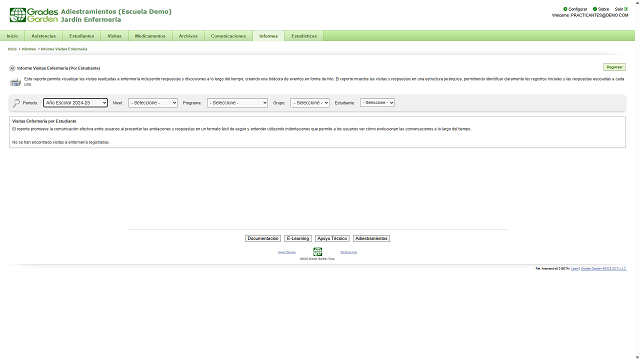This screenshot has height=360, width=640.
Task: Open the Estudiante dropdown
Action: pyautogui.click(x=377, y=102)
